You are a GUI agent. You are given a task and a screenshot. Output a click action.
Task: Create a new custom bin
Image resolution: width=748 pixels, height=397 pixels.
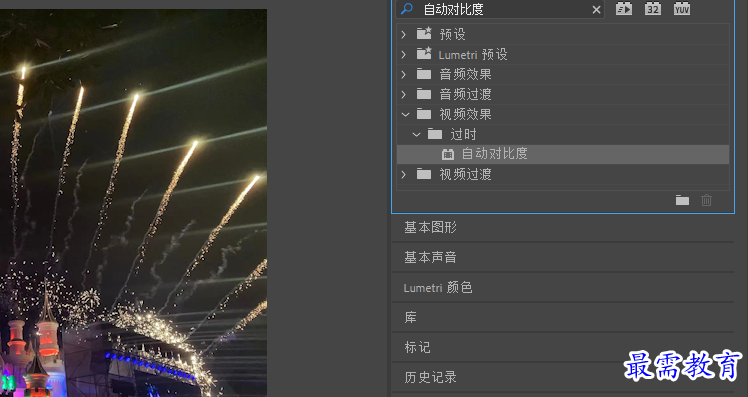click(x=682, y=200)
